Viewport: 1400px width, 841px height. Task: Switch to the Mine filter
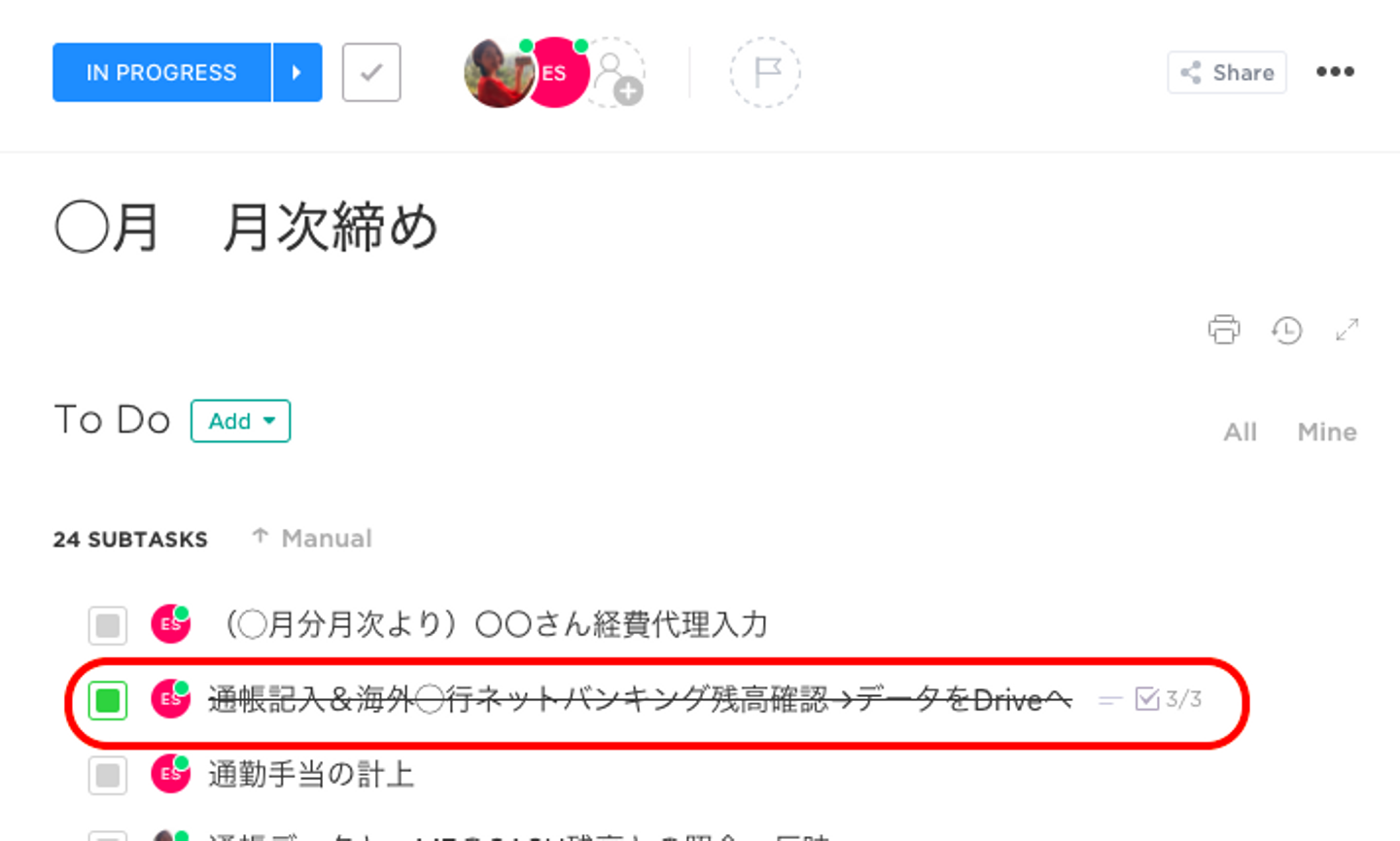click(1327, 432)
